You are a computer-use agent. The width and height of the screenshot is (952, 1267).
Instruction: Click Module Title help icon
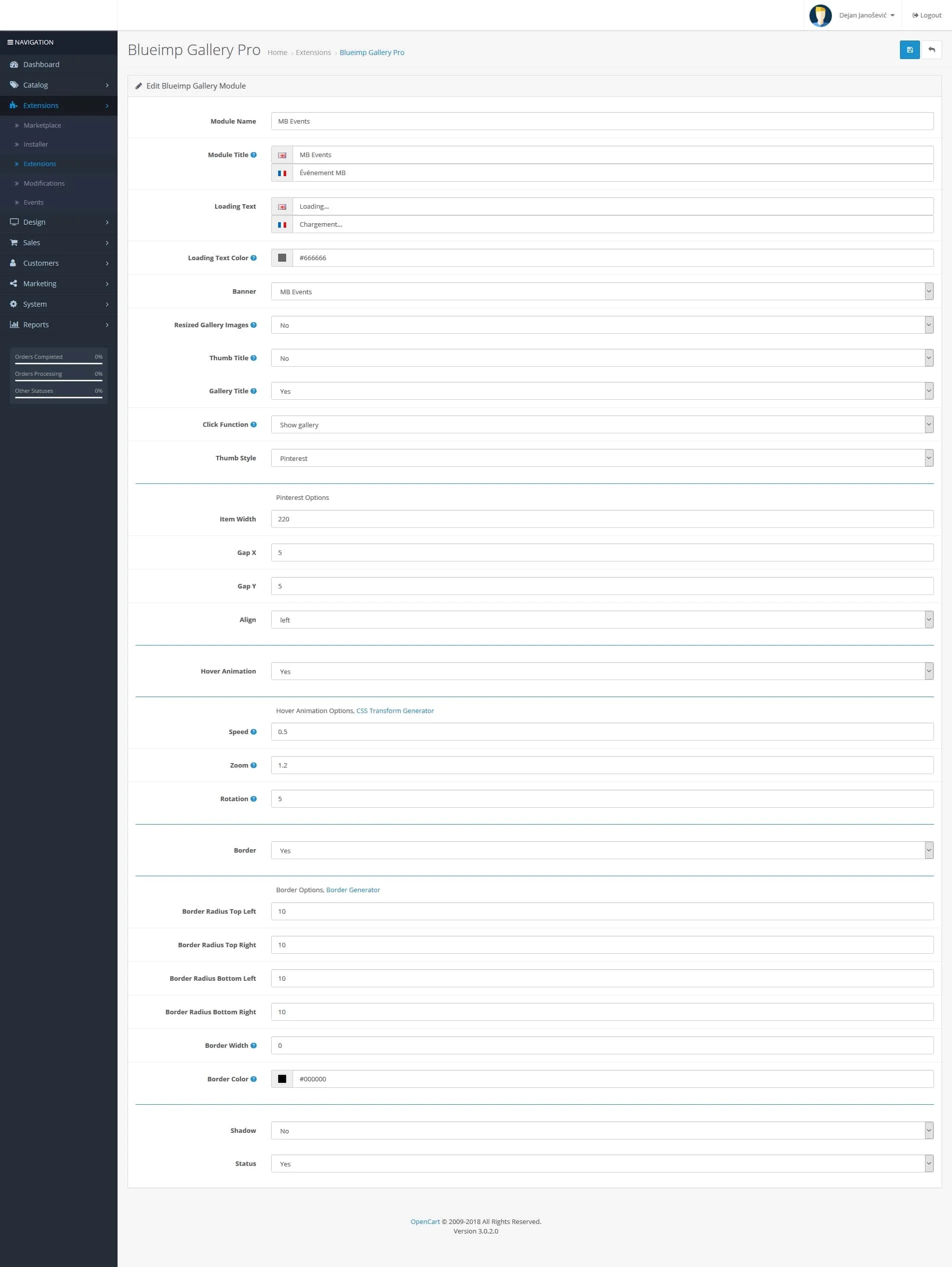coord(253,155)
